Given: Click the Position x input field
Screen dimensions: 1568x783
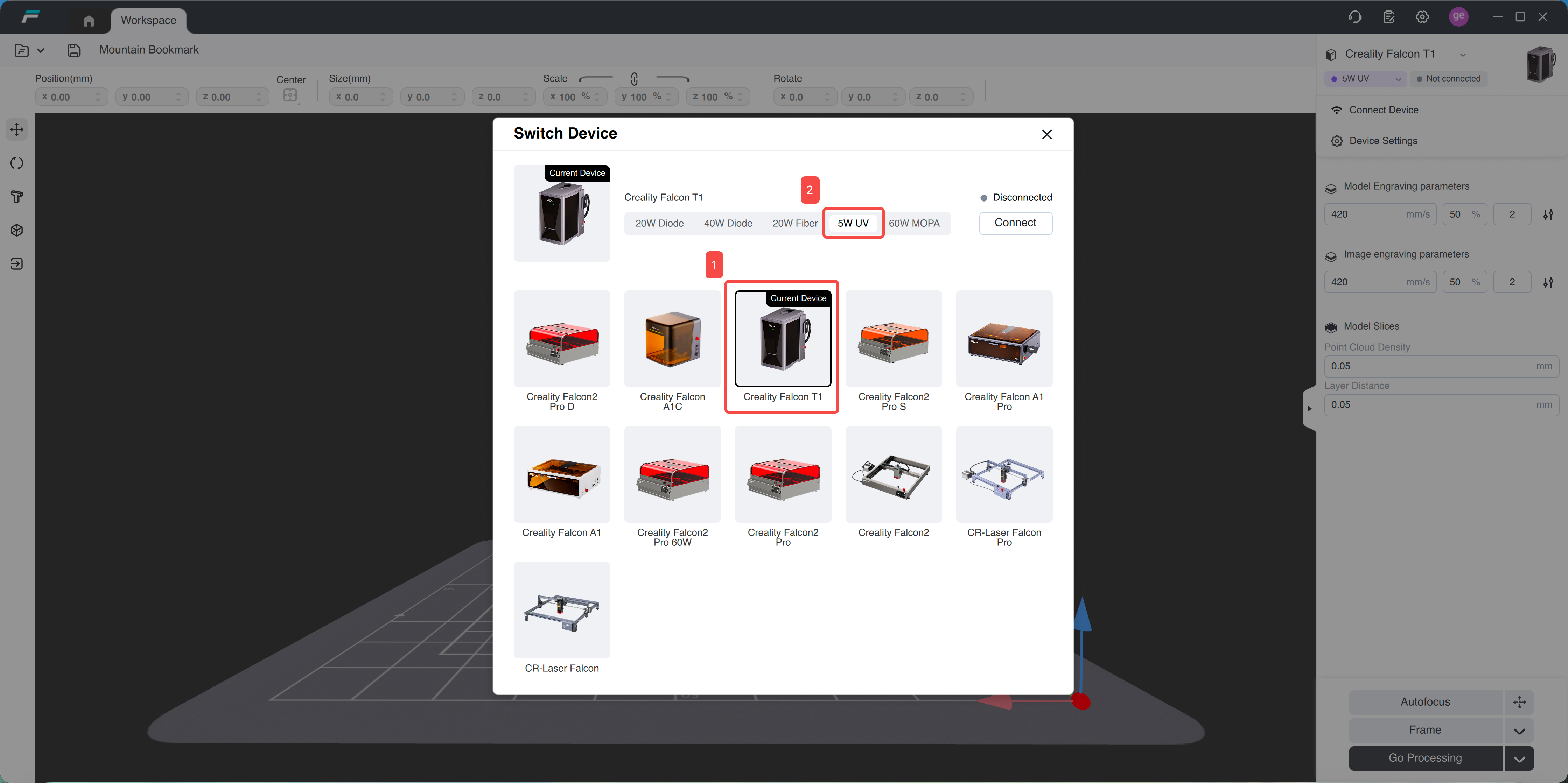Looking at the screenshot, I should click(71, 97).
